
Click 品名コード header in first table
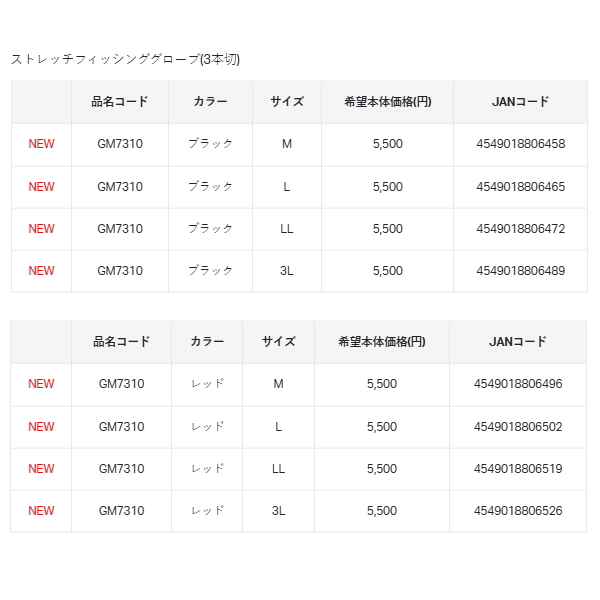[x=119, y=102]
